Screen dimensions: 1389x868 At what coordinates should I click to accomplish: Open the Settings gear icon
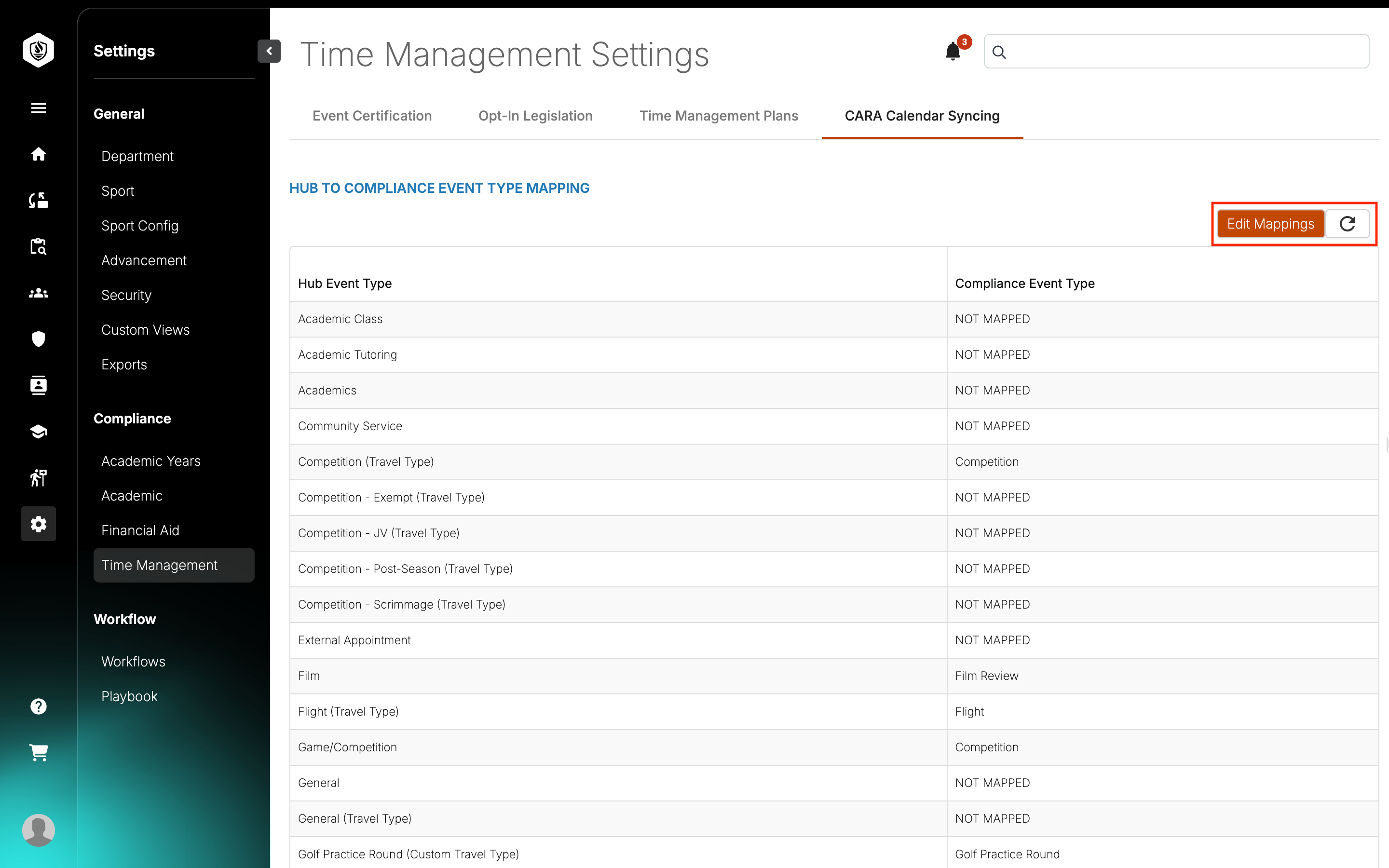click(x=38, y=524)
